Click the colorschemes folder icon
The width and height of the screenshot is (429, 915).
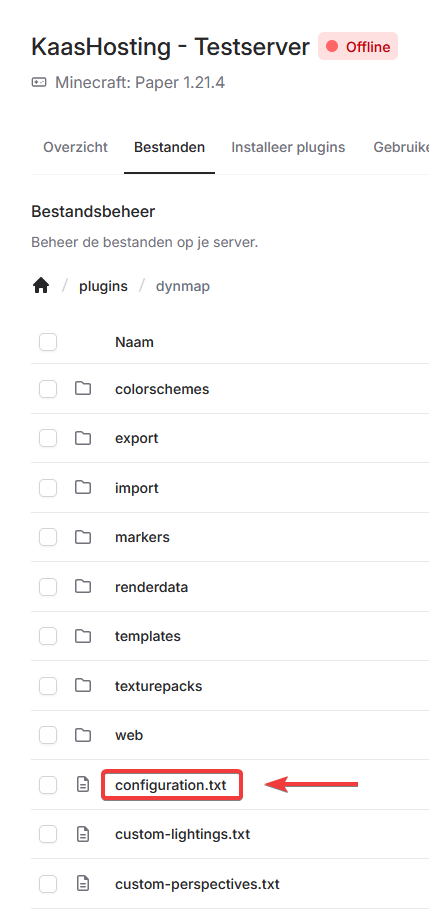coord(83,388)
